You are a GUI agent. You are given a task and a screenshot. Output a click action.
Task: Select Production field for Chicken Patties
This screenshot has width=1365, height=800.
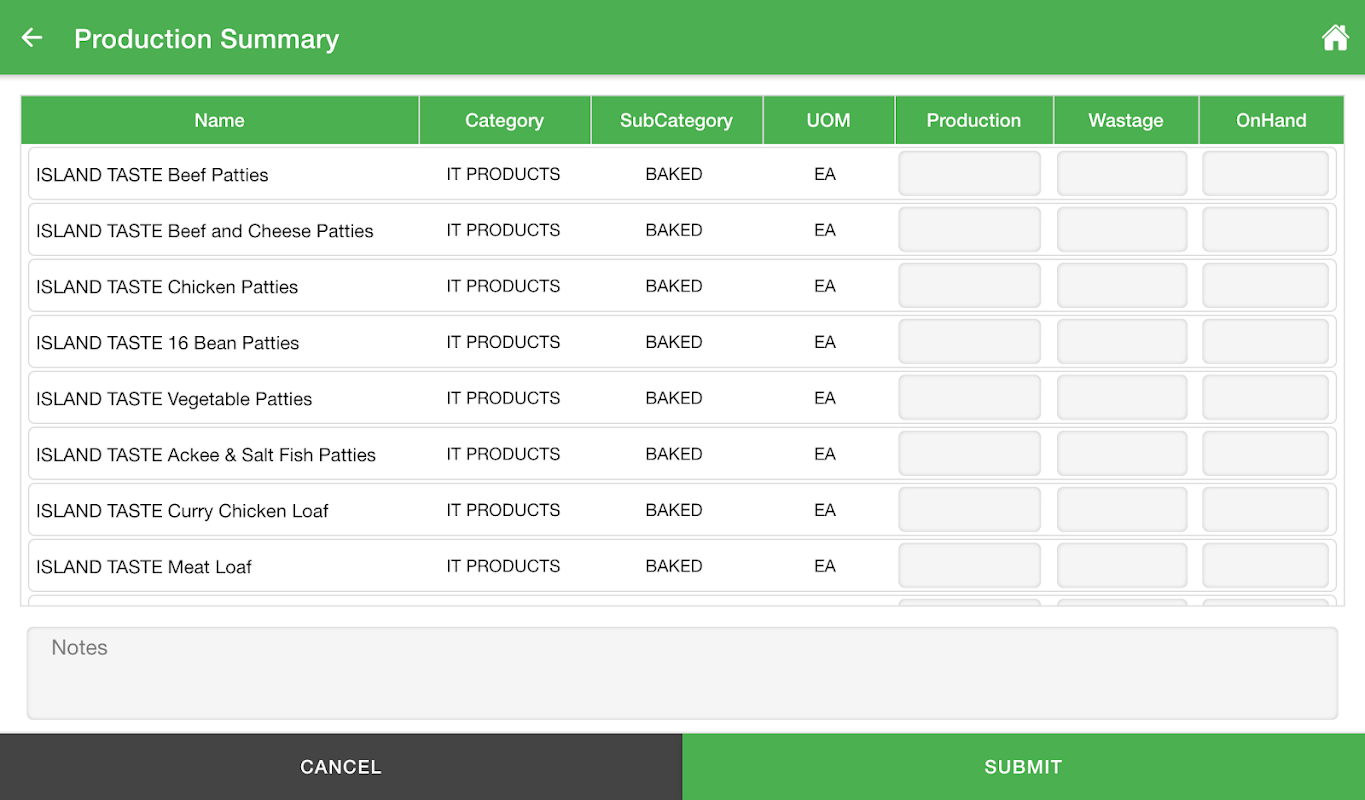[x=970, y=286]
